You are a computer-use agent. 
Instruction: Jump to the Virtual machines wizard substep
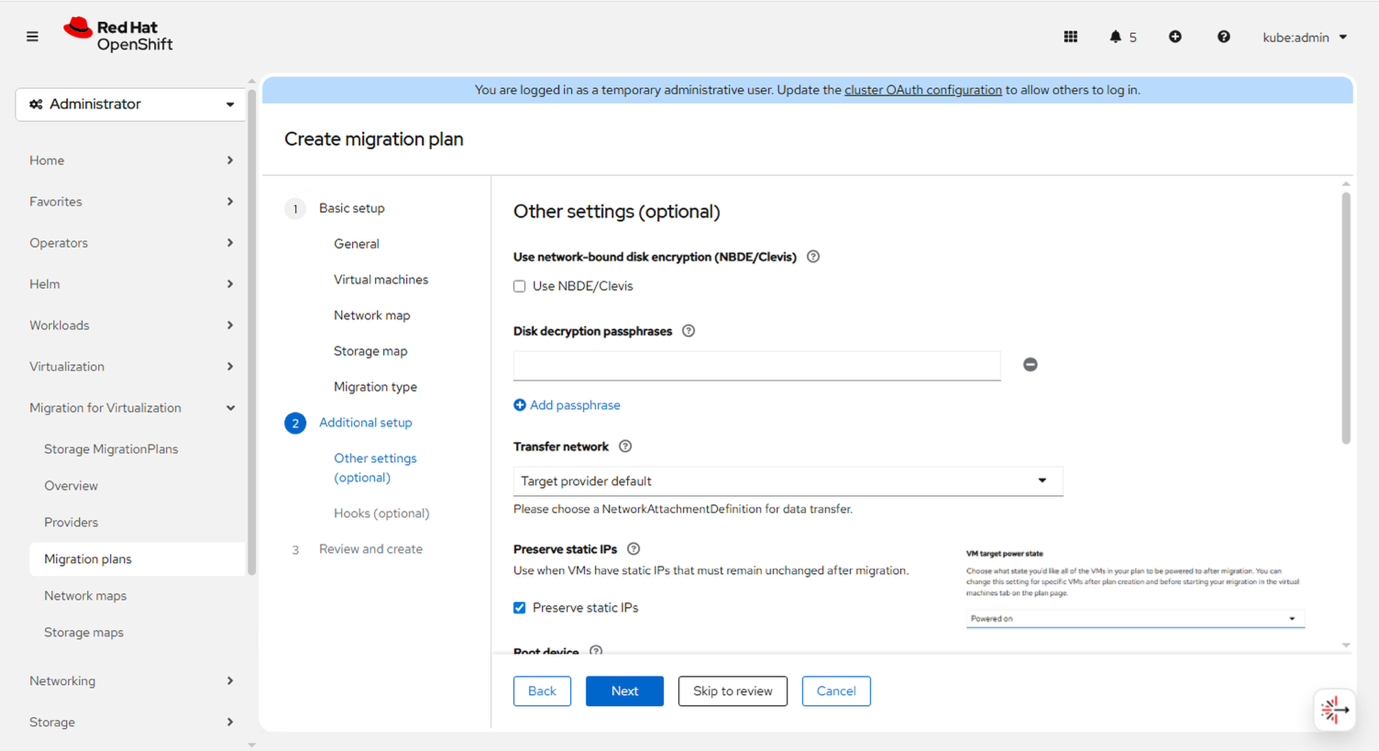point(381,280)
